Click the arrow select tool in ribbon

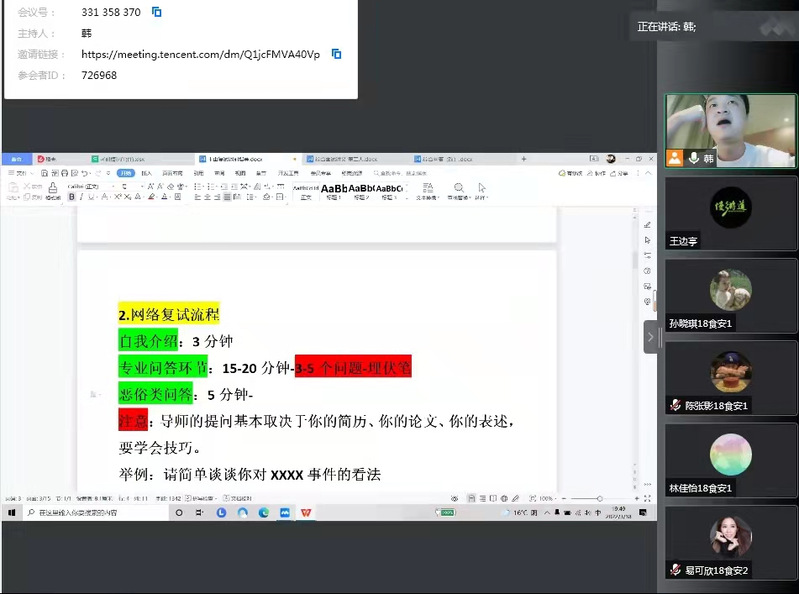(x=482, y=188)
